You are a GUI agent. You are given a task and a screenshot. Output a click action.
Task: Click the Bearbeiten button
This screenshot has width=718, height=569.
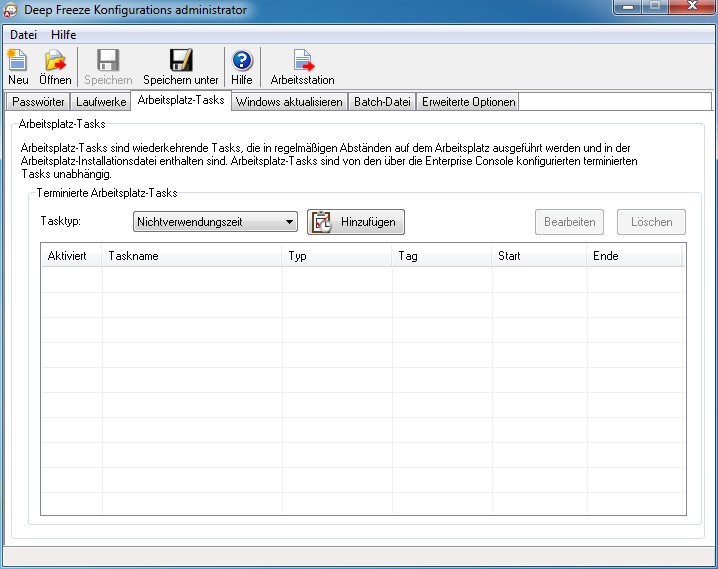pos(569,222)
